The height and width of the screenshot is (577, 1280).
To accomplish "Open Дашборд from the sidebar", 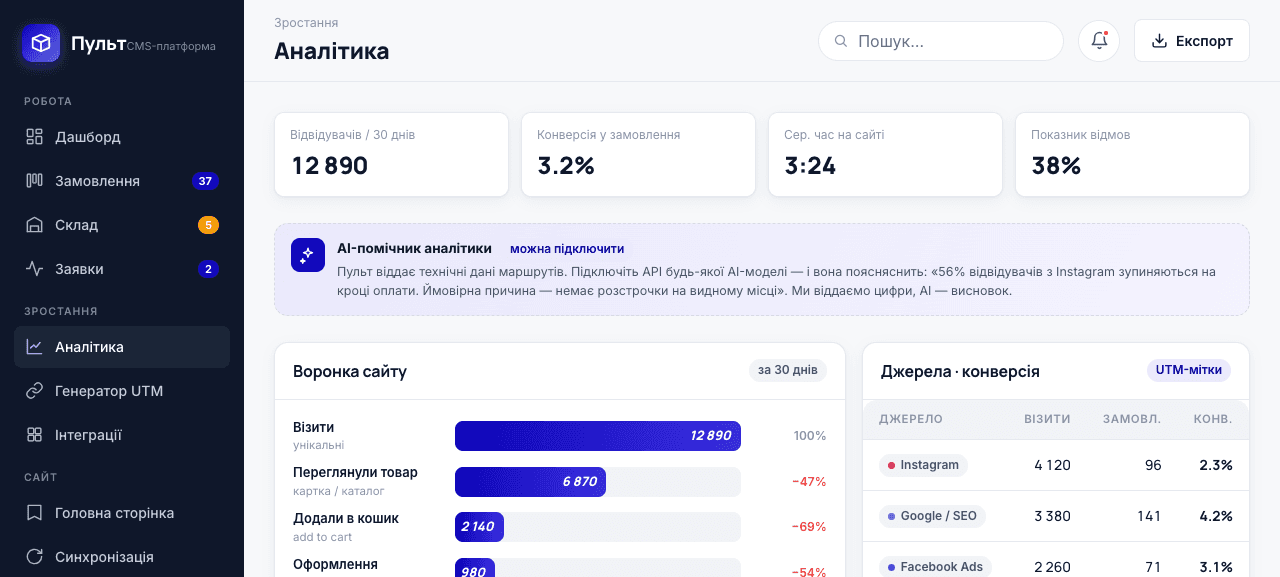I will [122, 137].
